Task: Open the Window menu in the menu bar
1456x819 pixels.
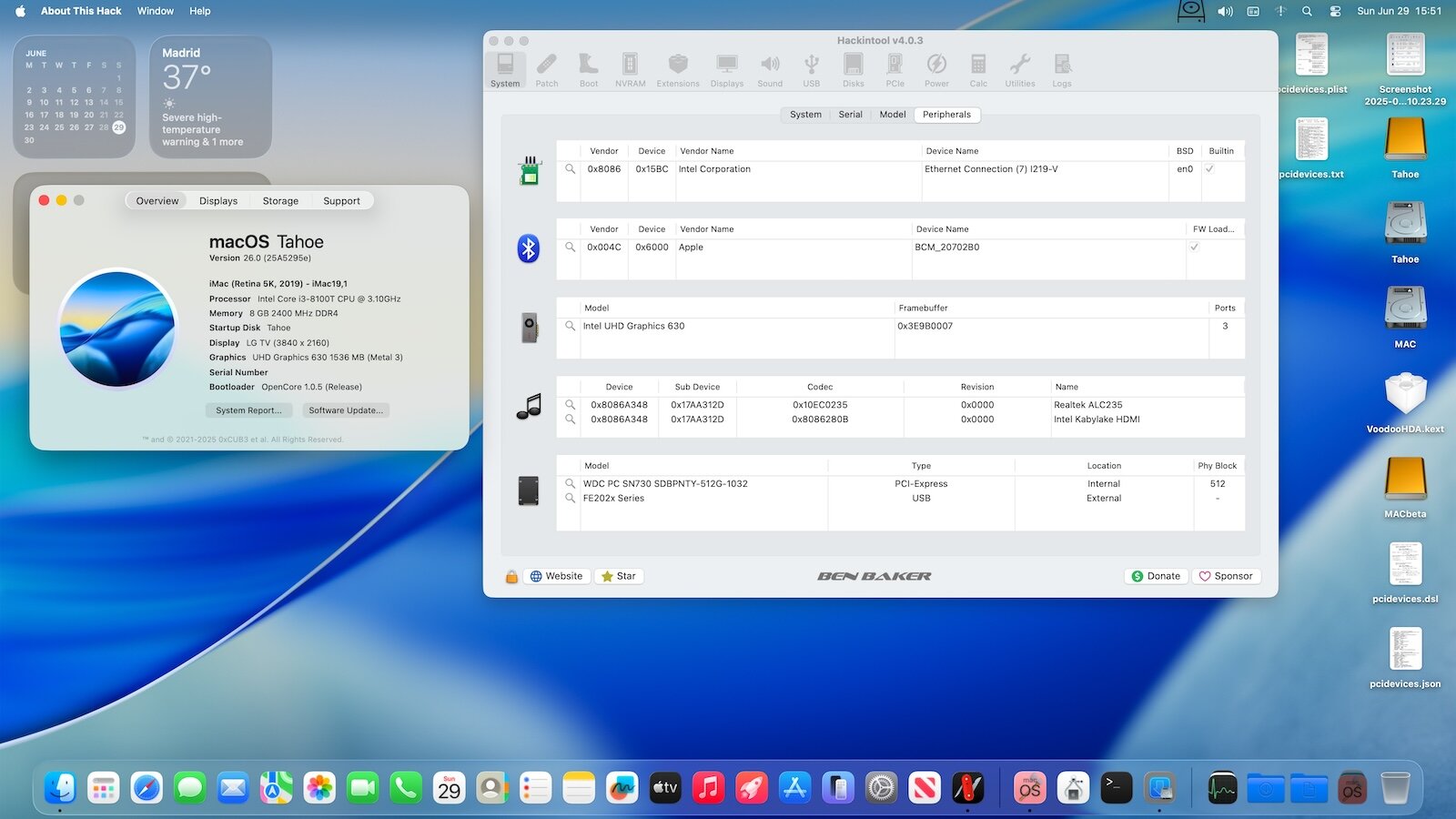Action: pos(156,11)
